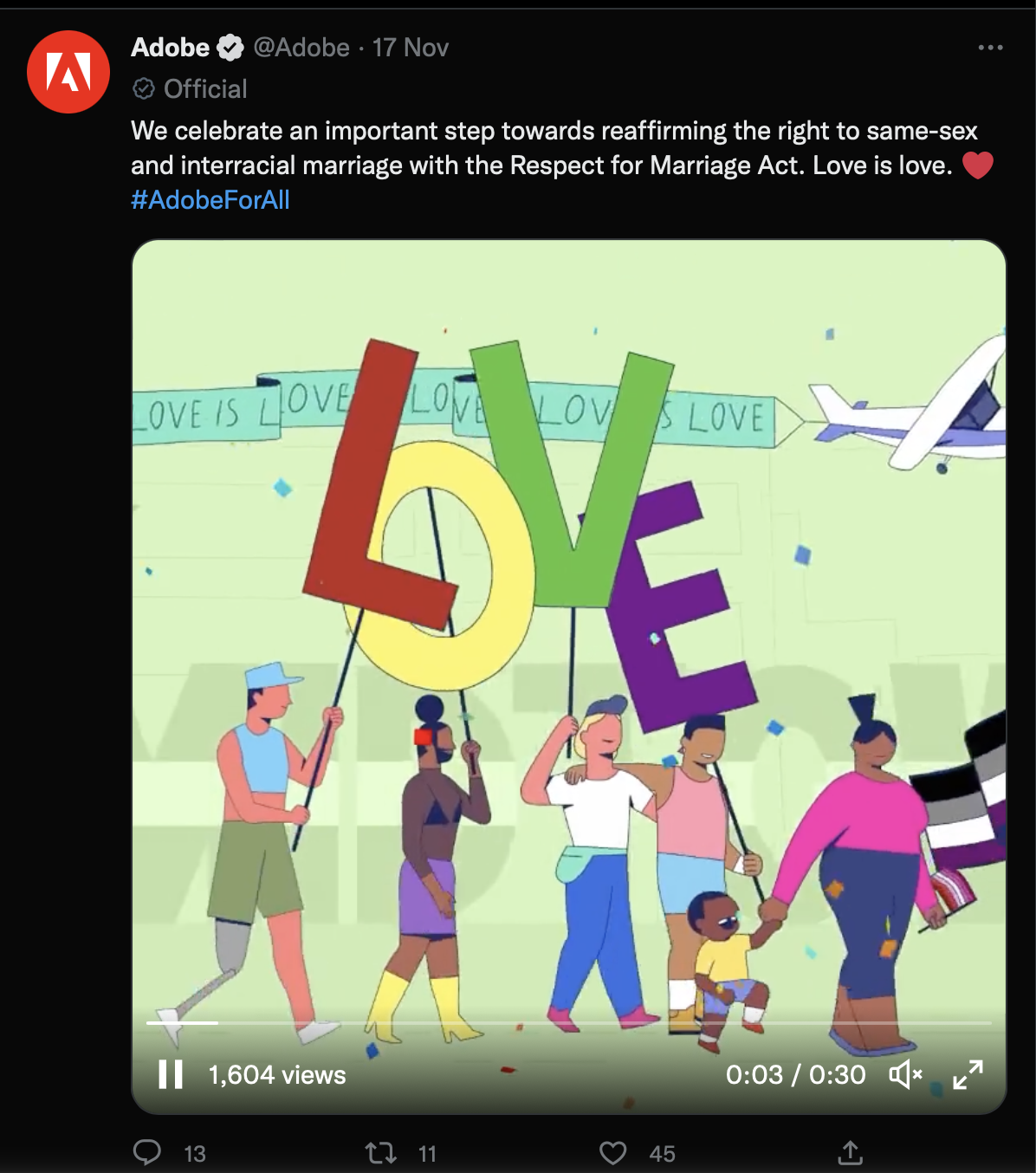
Task: Open the Adobe display name link
Action: click(x=171, y=48)
